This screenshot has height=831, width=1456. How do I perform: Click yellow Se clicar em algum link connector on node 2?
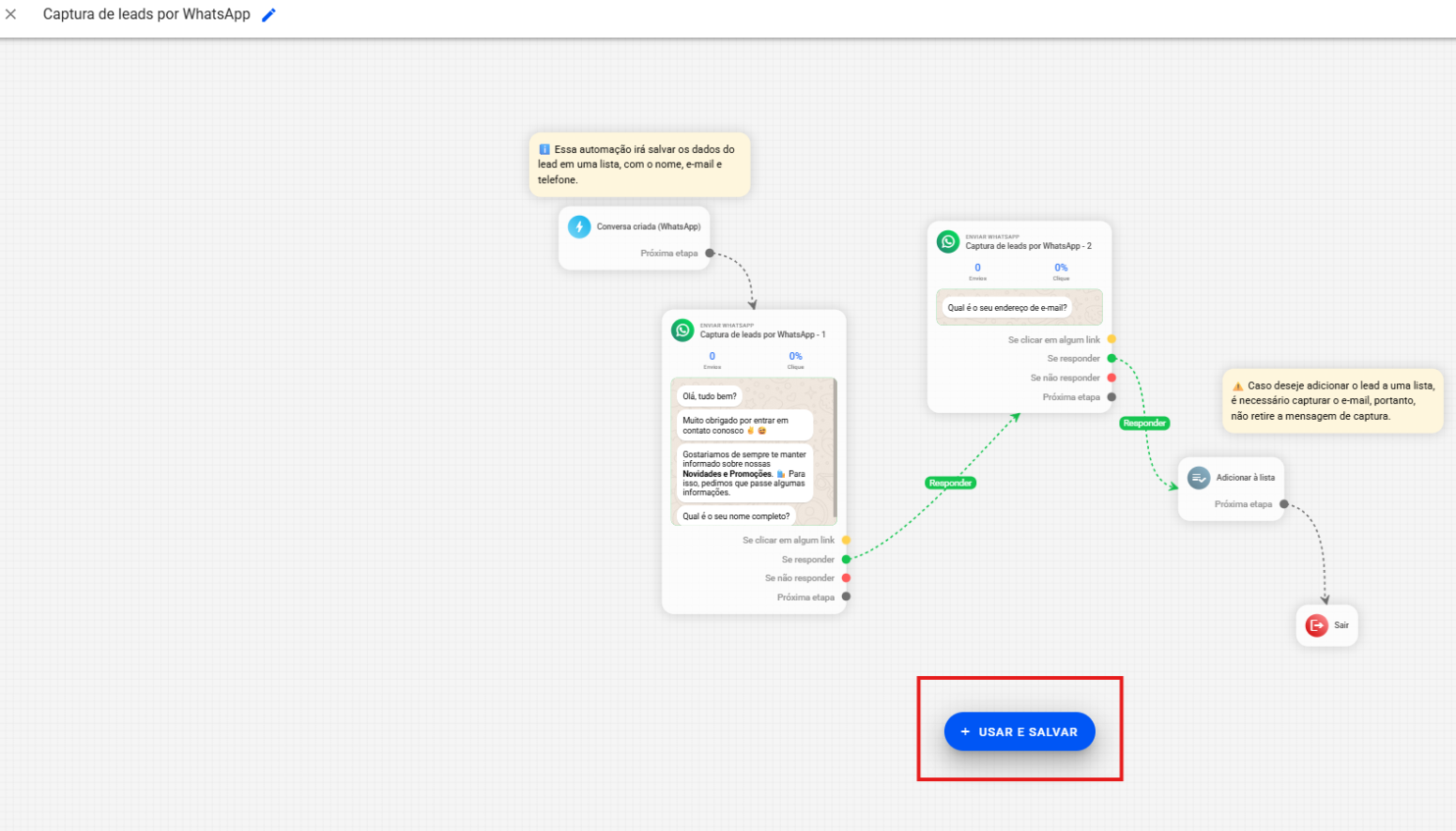(1111, 340)
